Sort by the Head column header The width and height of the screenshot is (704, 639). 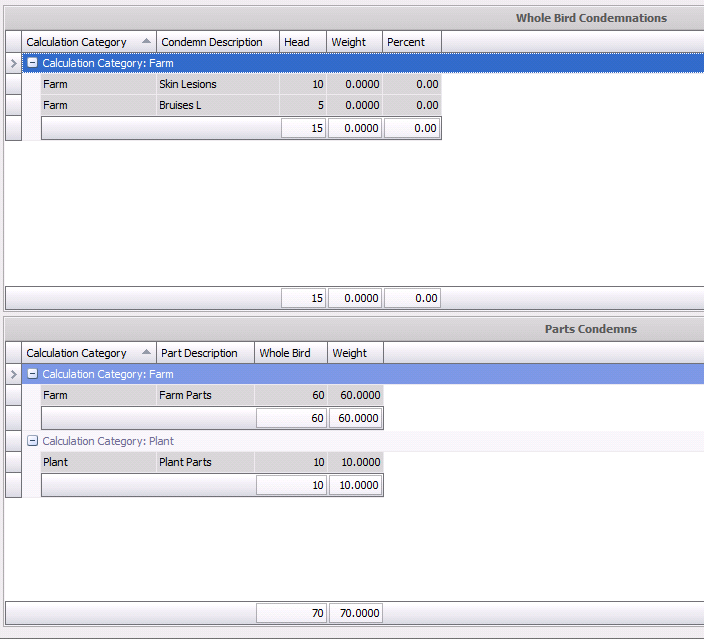302,42
